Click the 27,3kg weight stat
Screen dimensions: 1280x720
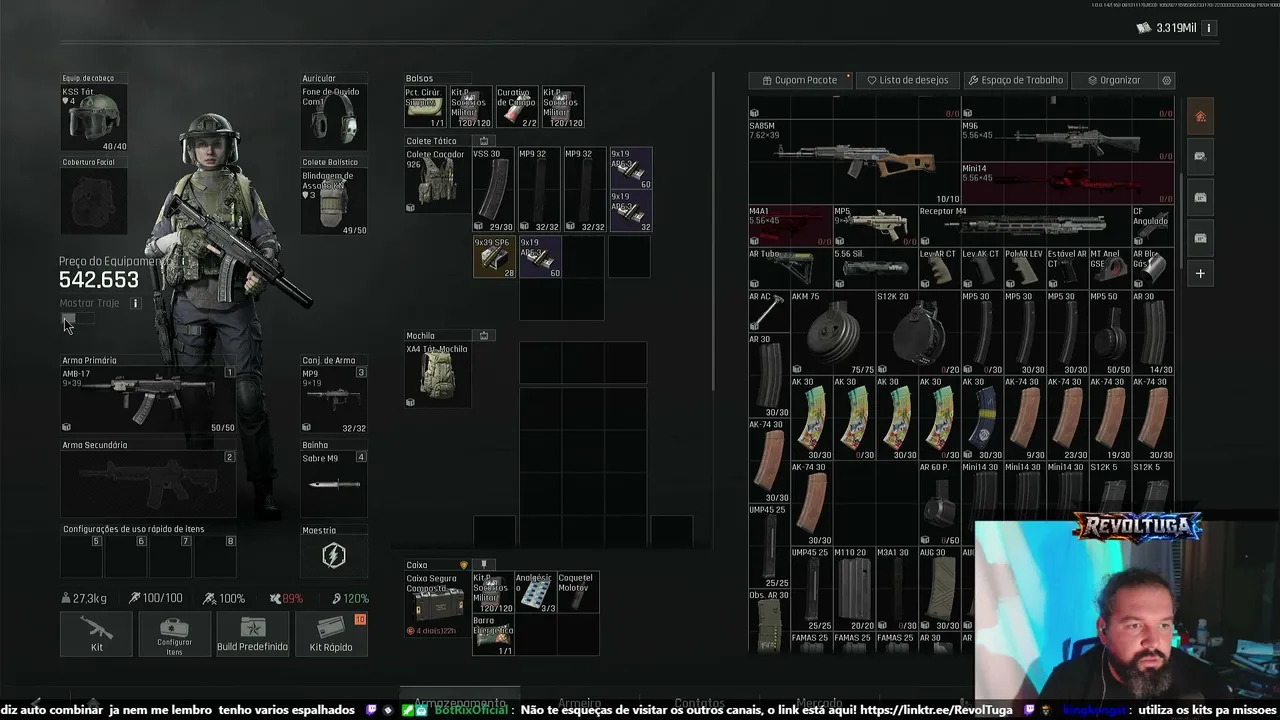[x=84, y=598]
